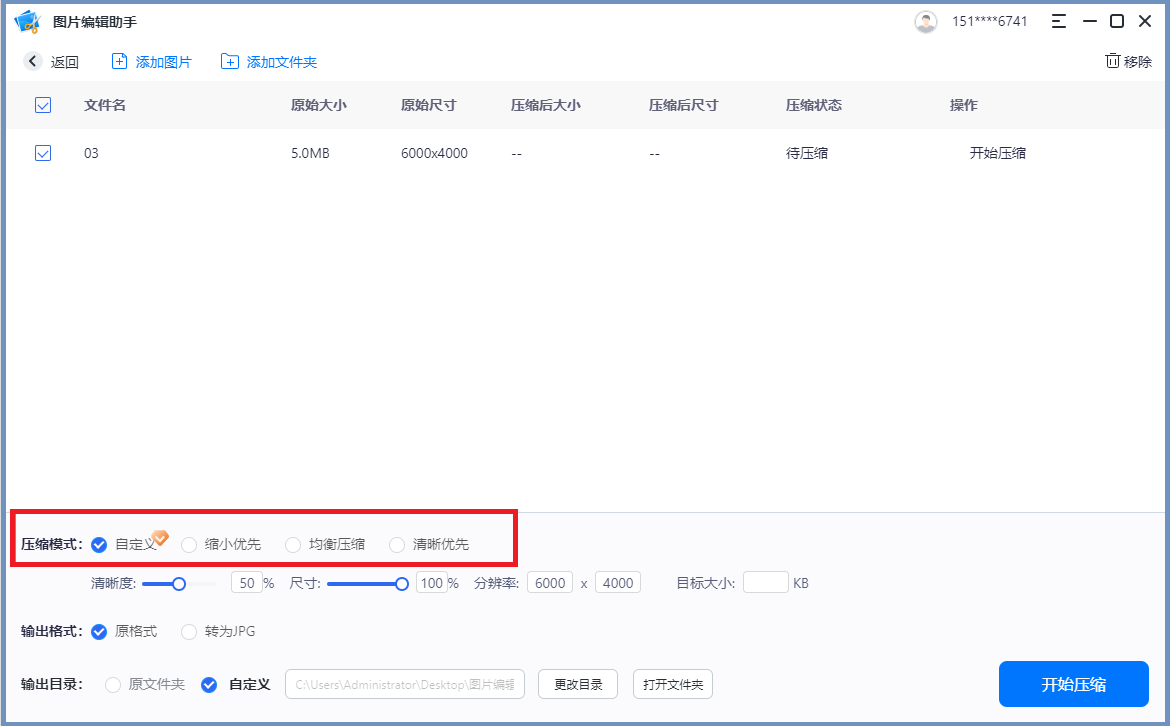Click the user avatar icon
The width and height of the screenshot is (1170, 726).
click(925, 21)
